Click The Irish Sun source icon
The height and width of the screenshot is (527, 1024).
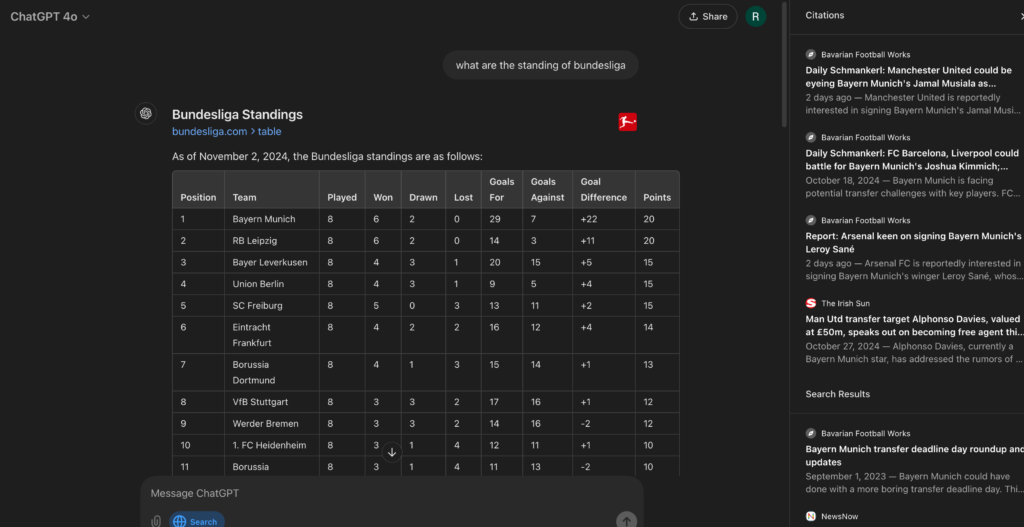tap(811, 303)
